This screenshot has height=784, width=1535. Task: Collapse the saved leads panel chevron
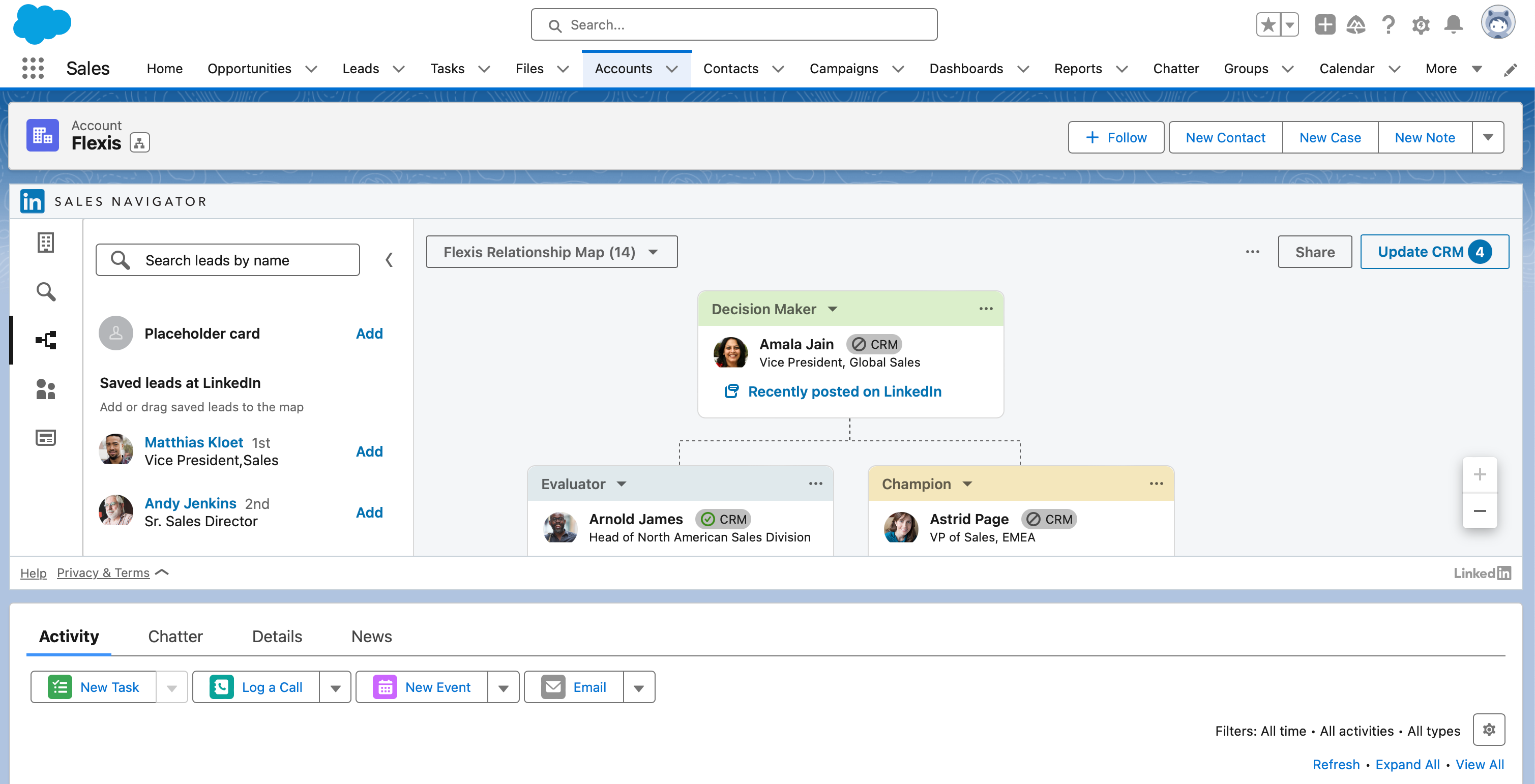(389, 260)
